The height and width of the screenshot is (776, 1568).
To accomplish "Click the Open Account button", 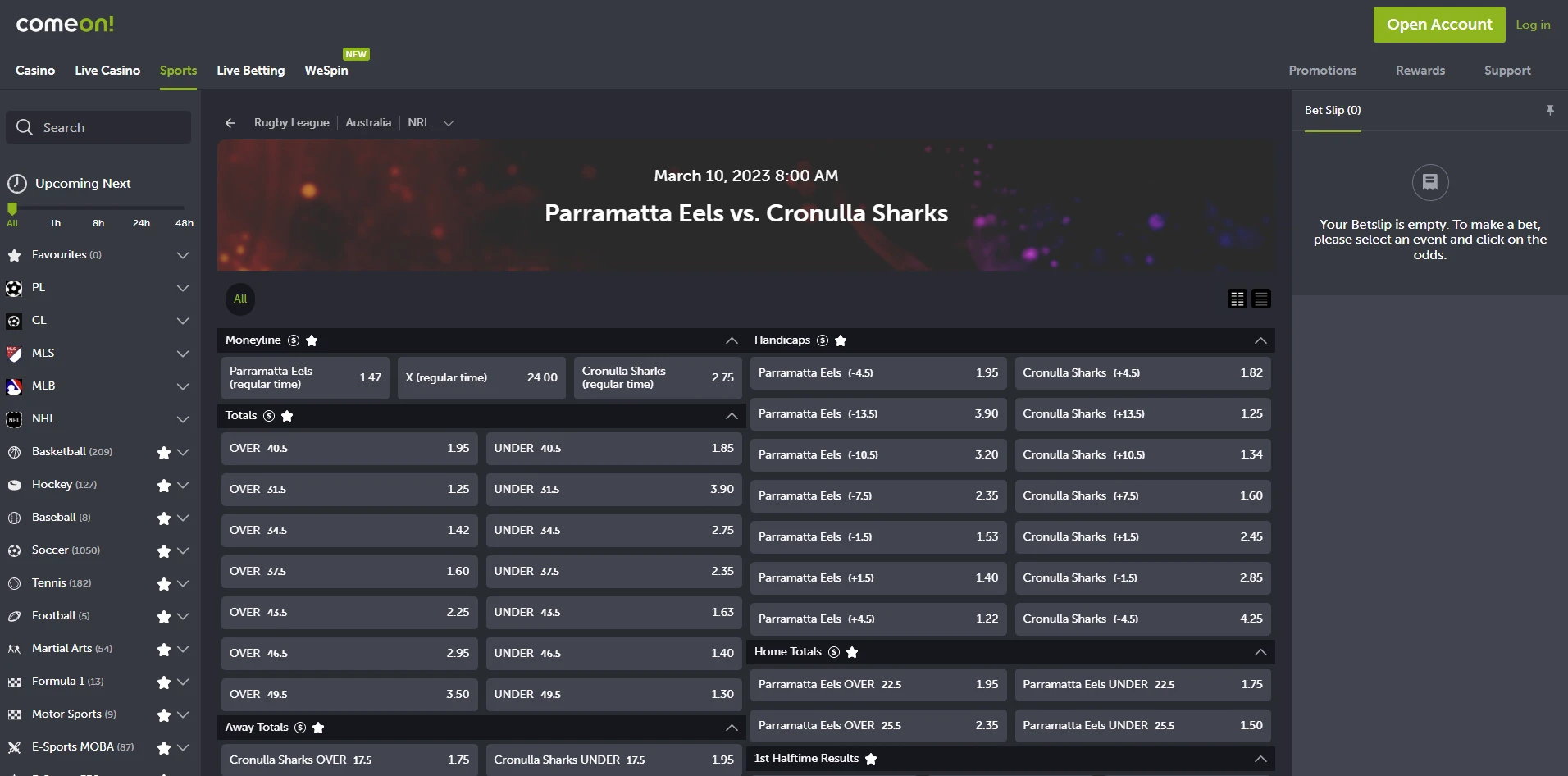I will 1439,25.
